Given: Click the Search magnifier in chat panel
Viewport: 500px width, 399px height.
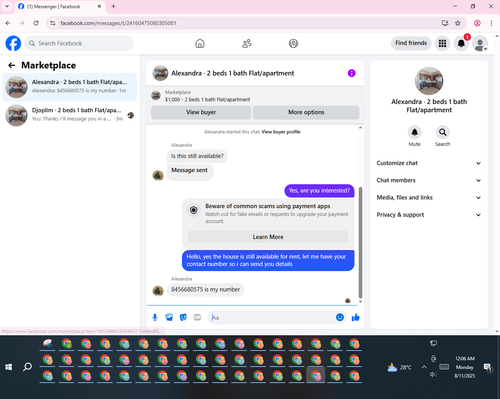Looking at the screenshot, I should coord(442,132).
